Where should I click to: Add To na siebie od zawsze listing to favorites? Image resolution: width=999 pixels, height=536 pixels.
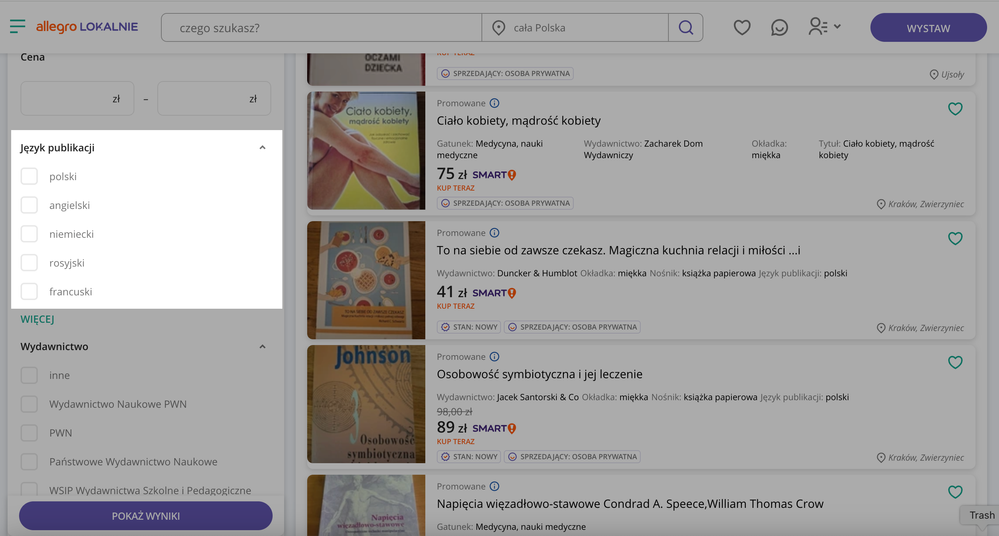click(x=955, y=238)
